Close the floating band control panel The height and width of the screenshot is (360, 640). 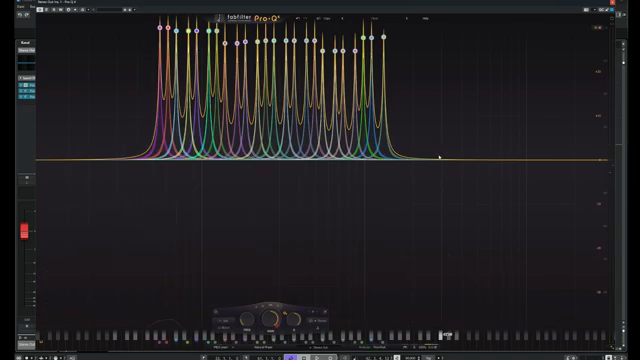click(x=325, y=312)
